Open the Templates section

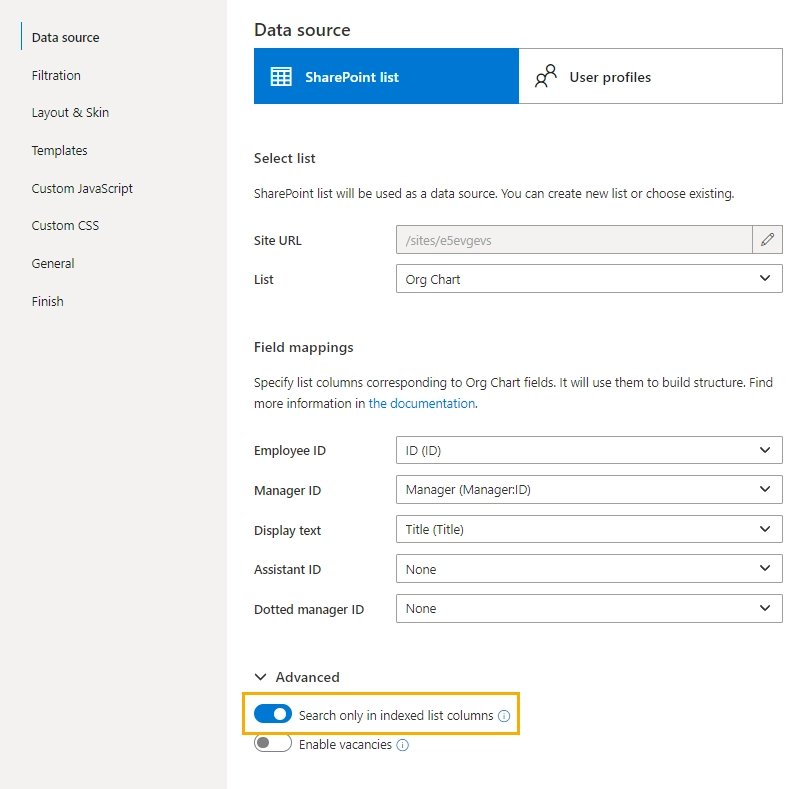click(59, 151)
